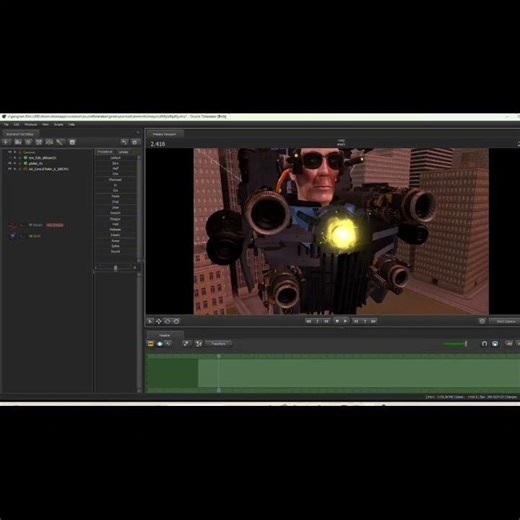This screenshot has height=520, width=520.
Task: Open the gear settings icon in Animation Set Editor
Action: pos(135,142)
